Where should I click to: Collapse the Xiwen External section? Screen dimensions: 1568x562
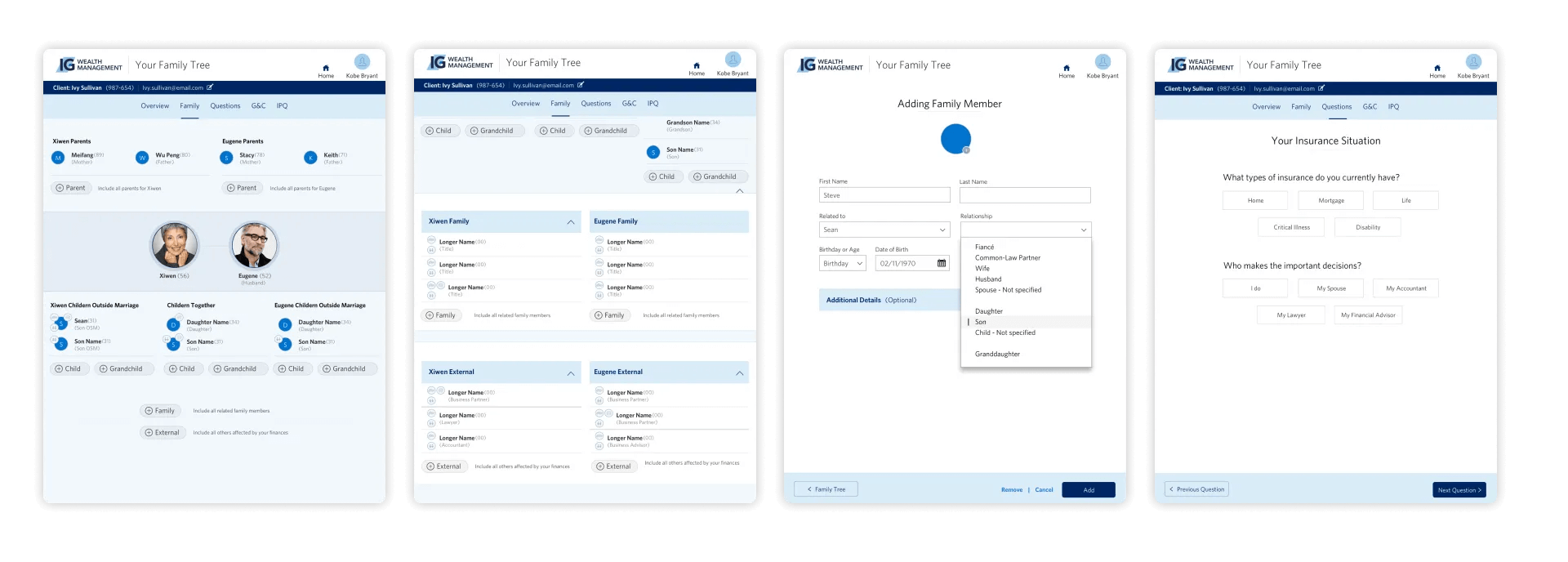click(x=571, y=373)
